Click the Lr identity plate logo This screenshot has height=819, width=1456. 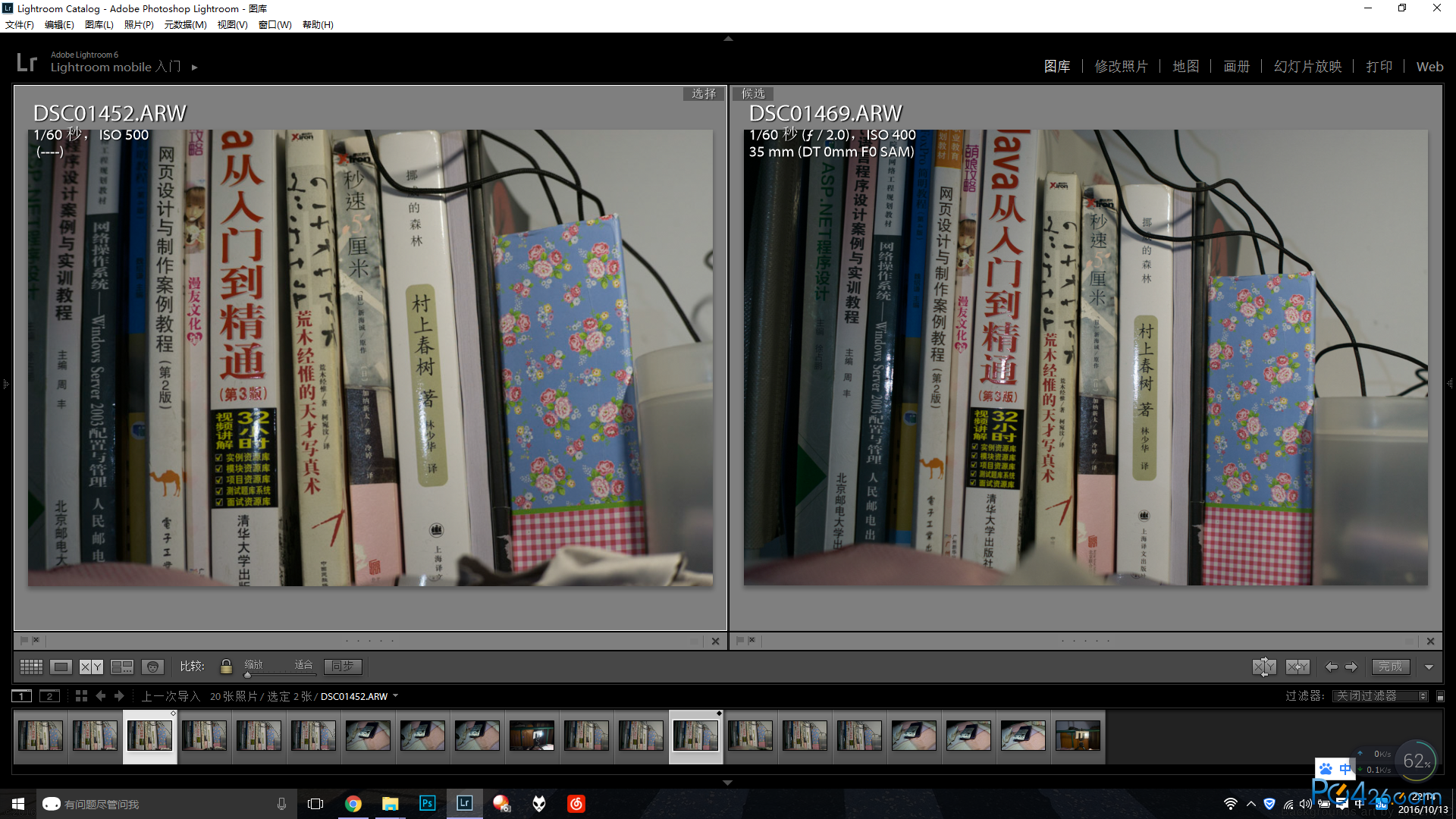tap(27, 62)
